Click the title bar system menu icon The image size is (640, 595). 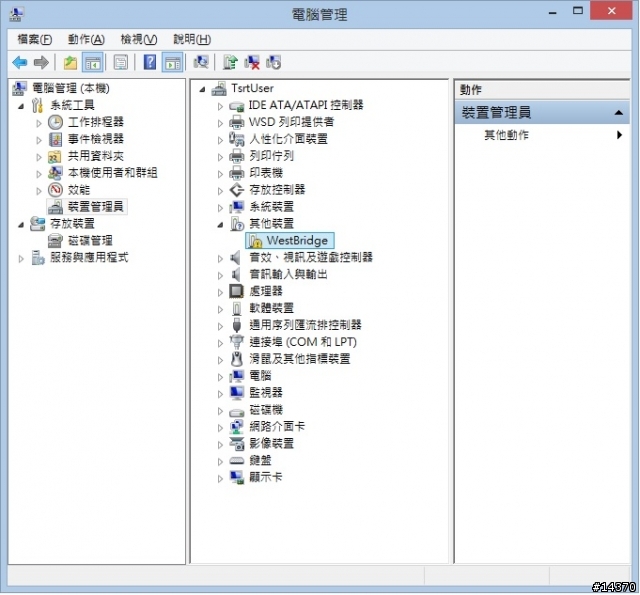16,14
